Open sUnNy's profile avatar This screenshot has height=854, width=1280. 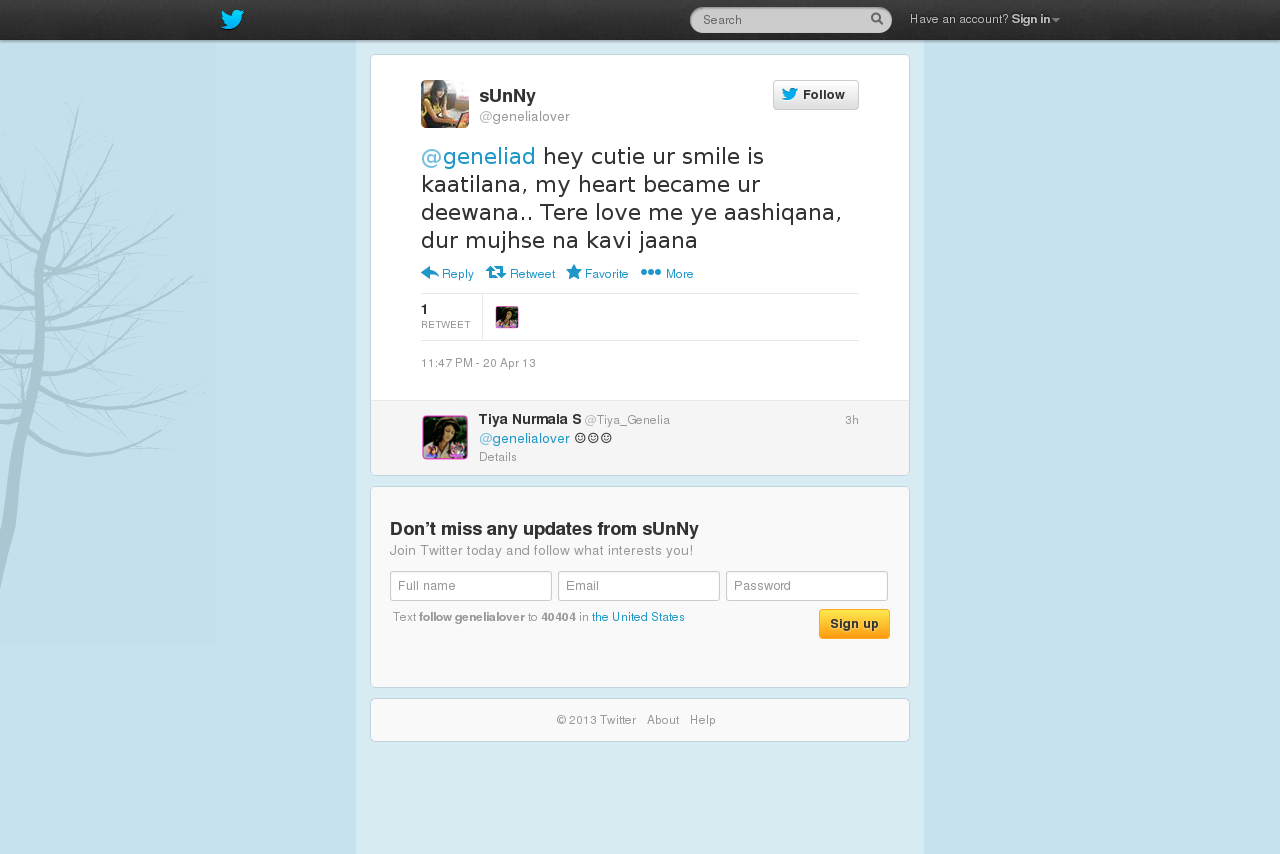[445, 104]
